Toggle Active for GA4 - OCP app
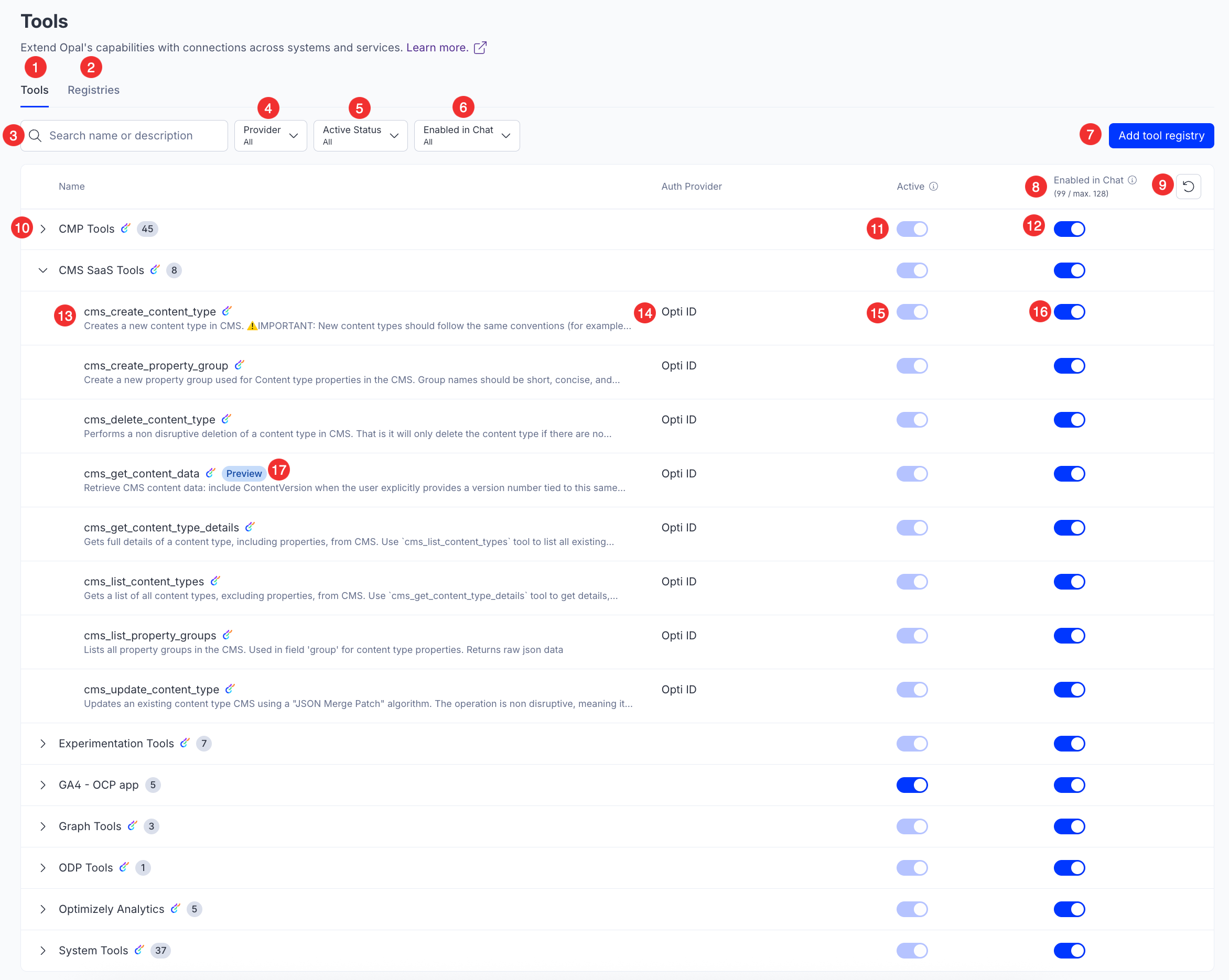Viewport: 1229px width, 980px height. 911,785
